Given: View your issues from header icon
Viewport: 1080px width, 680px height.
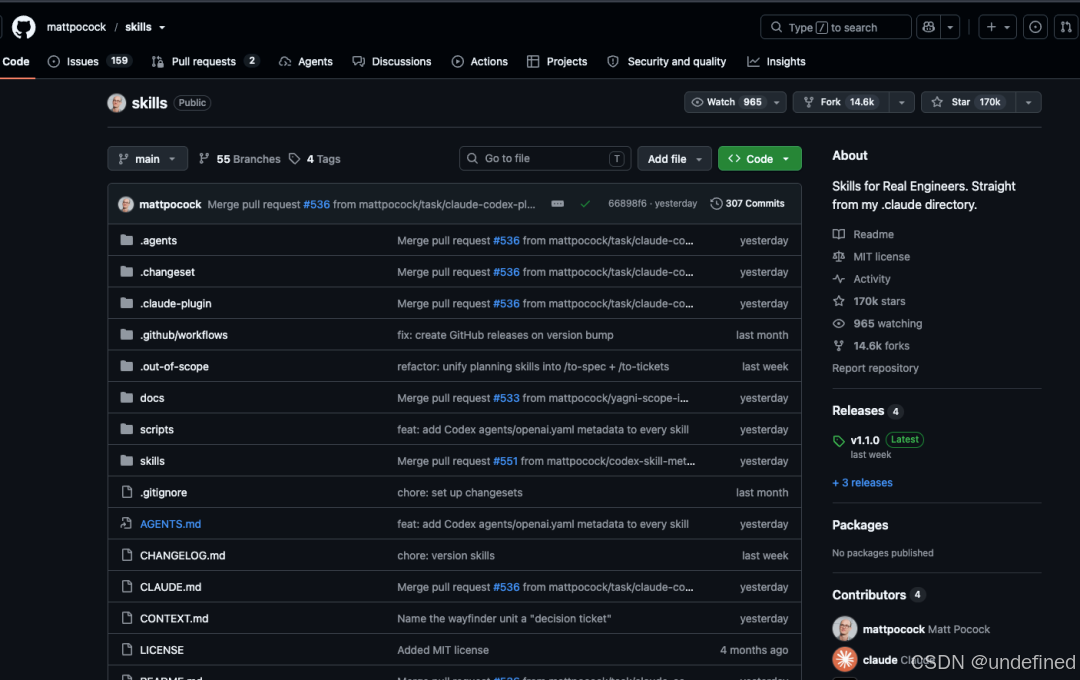Looking at the screenshot, I should tap(1035, 27).
